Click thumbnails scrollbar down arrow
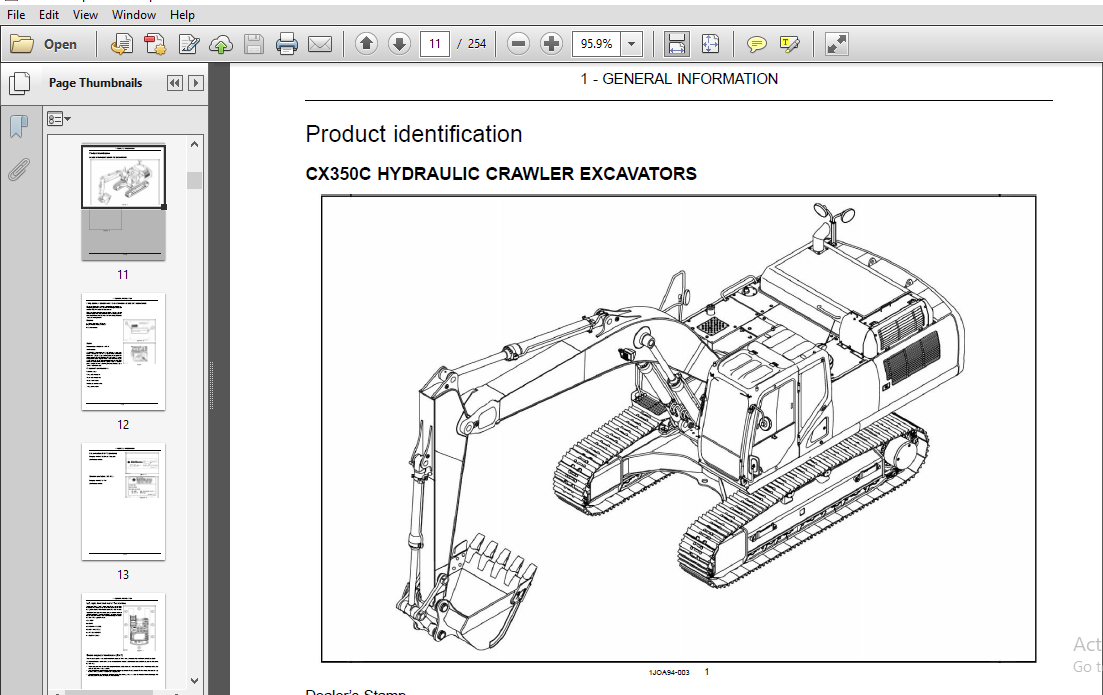 (x=195, y=680)
